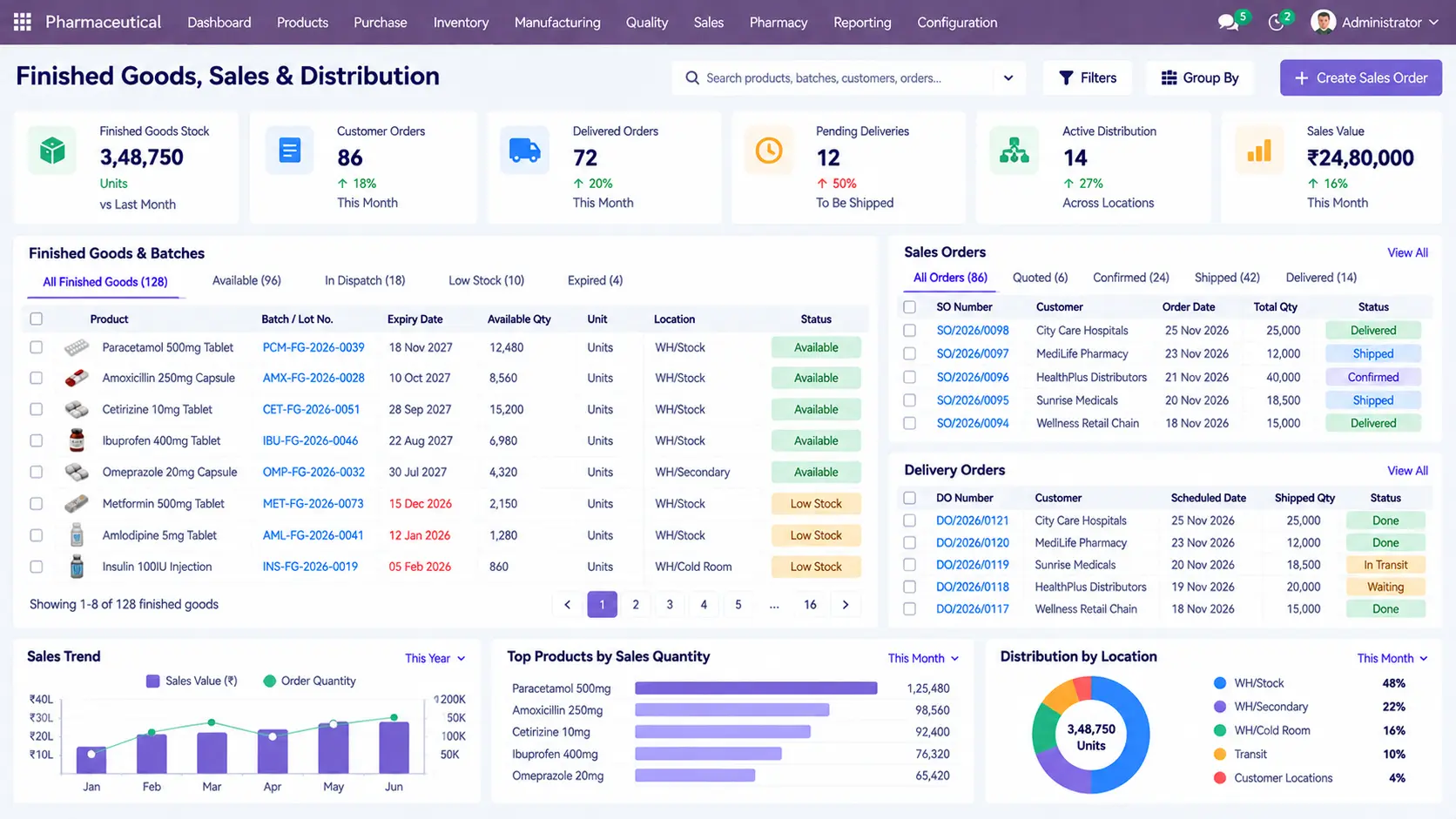Open the Inventory menu
1456x819 pixels.
pos(461,23)
